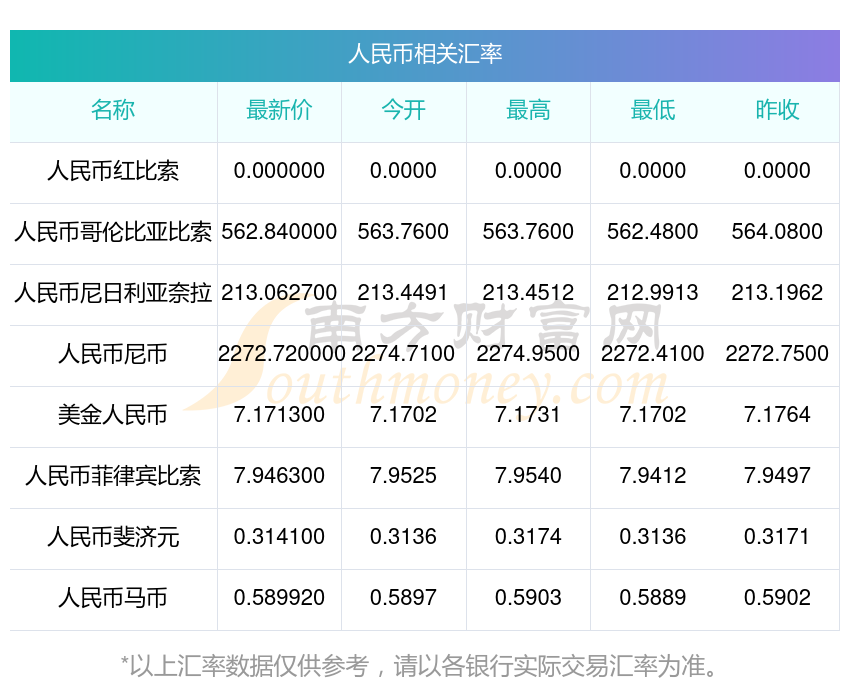Click latest price 0.314100
The height and width of the screenshot is (698, 850).
coord(279,537)
